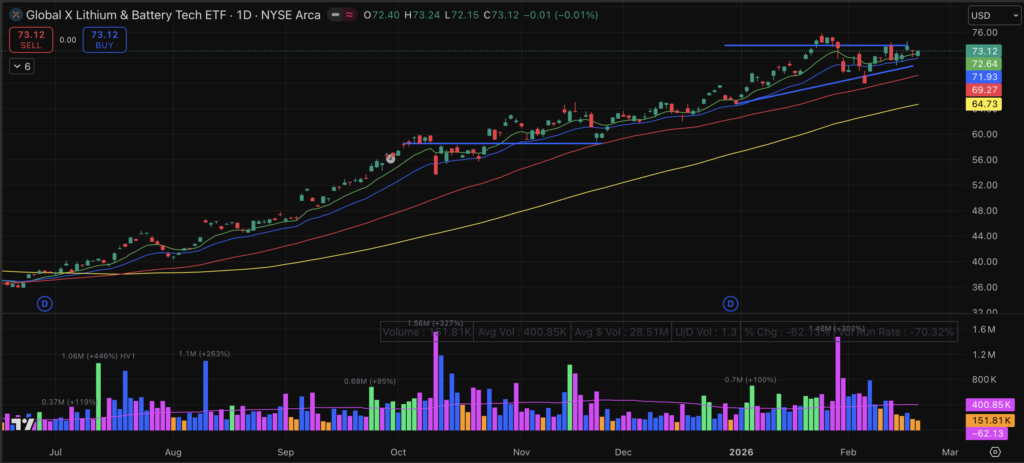1024x463 pixels.
Task: Select the blue 71.93 moving average label
Action: (985, 77)
